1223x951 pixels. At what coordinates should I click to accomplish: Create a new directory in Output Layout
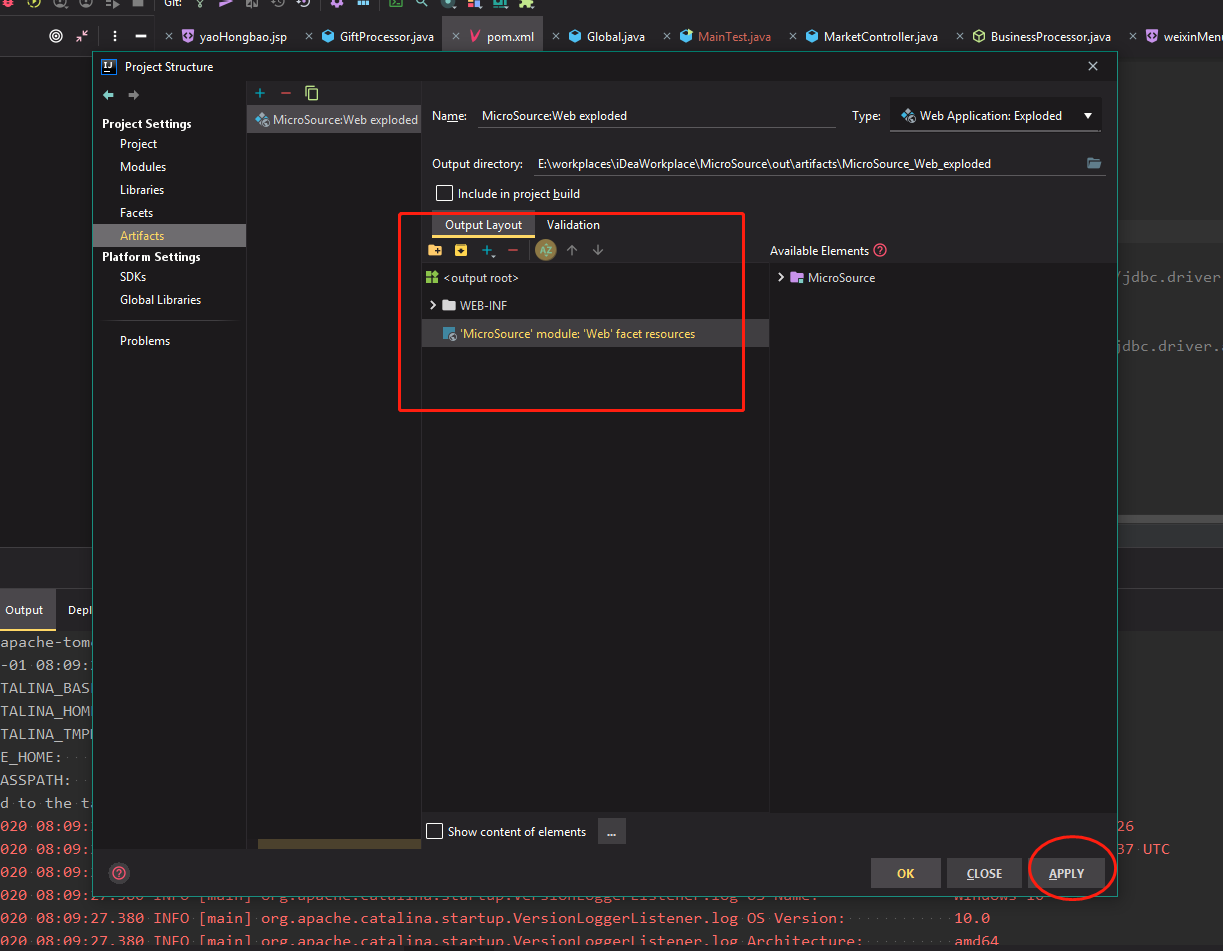(434, 249)
